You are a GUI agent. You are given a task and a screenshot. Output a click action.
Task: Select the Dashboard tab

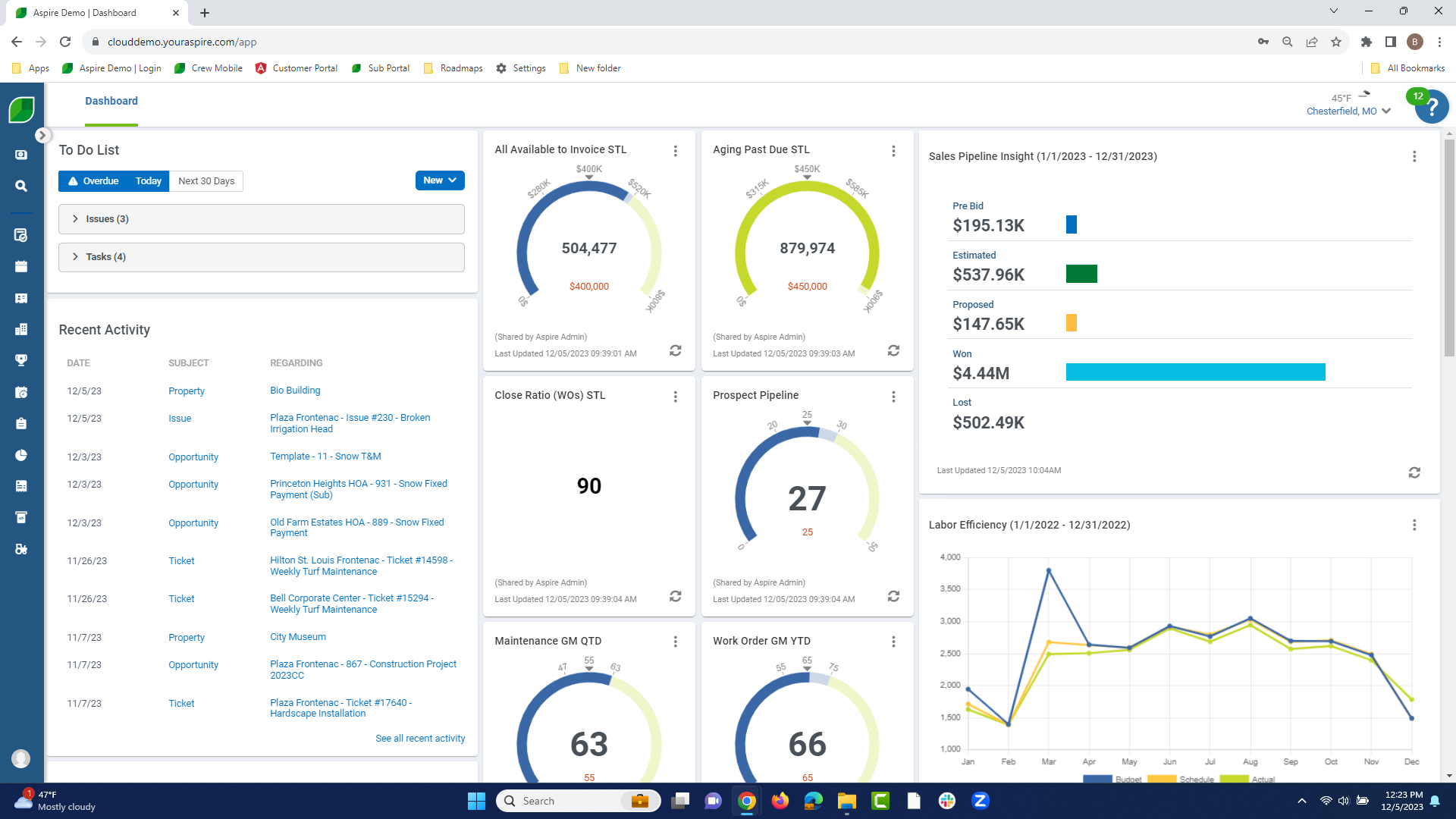(111, 101)
